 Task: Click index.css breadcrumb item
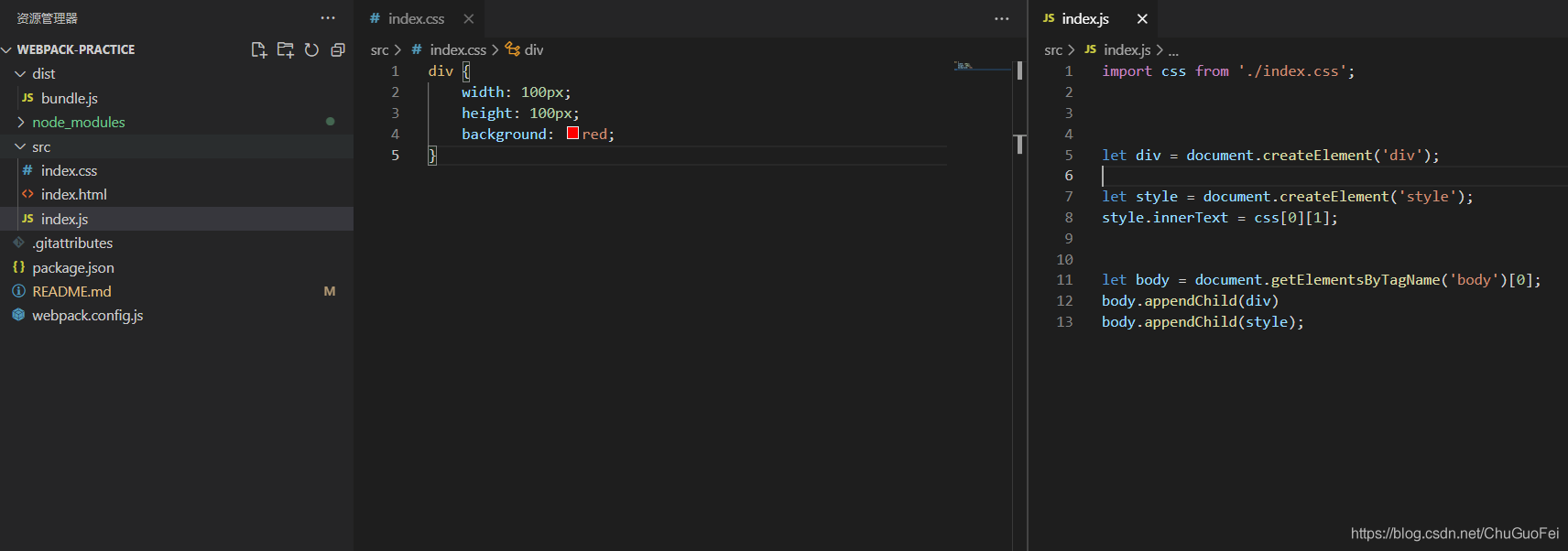point(458,49)
